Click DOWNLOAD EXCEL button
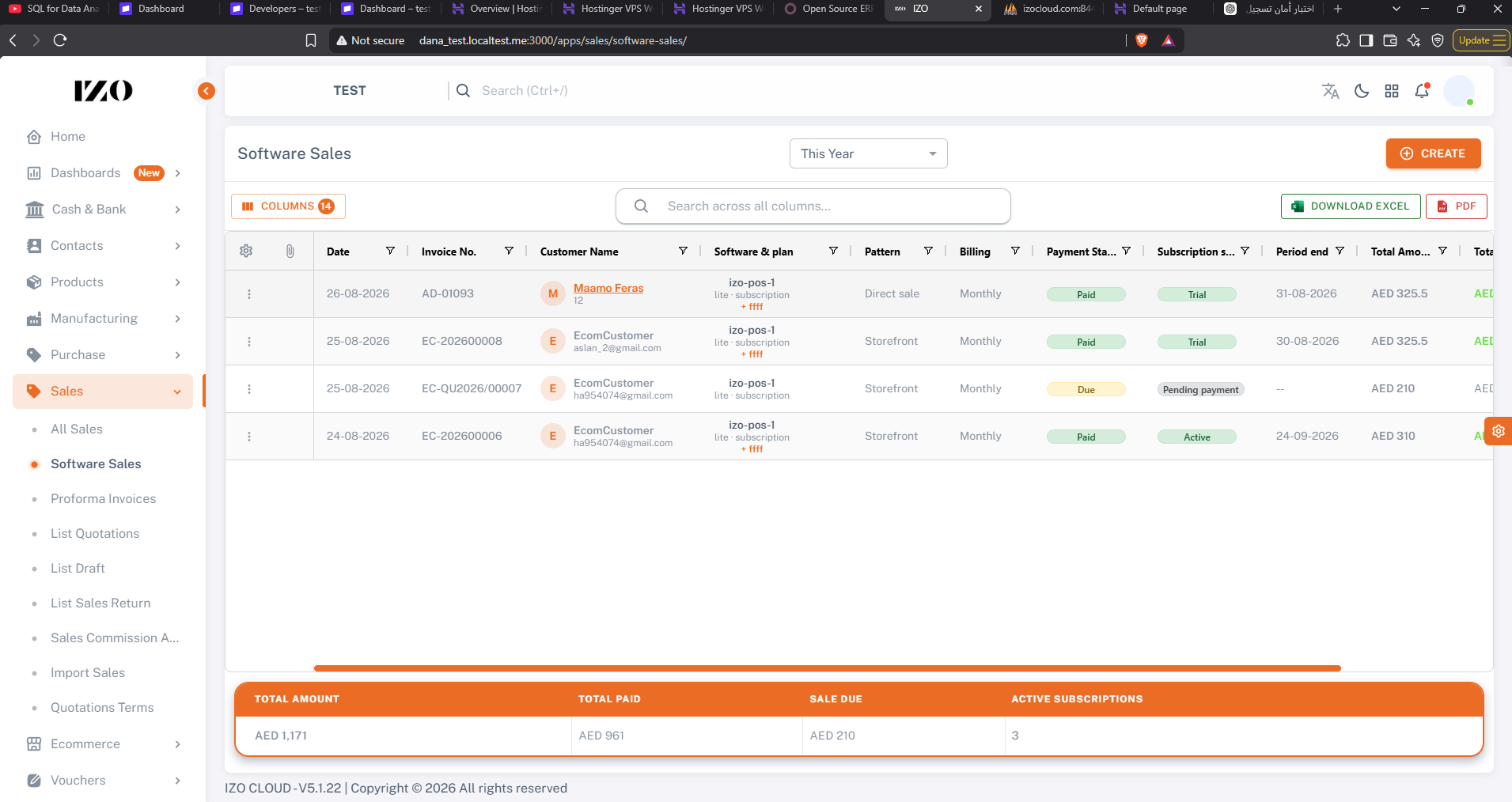The image size is (1512, 802). (1351, 206)
